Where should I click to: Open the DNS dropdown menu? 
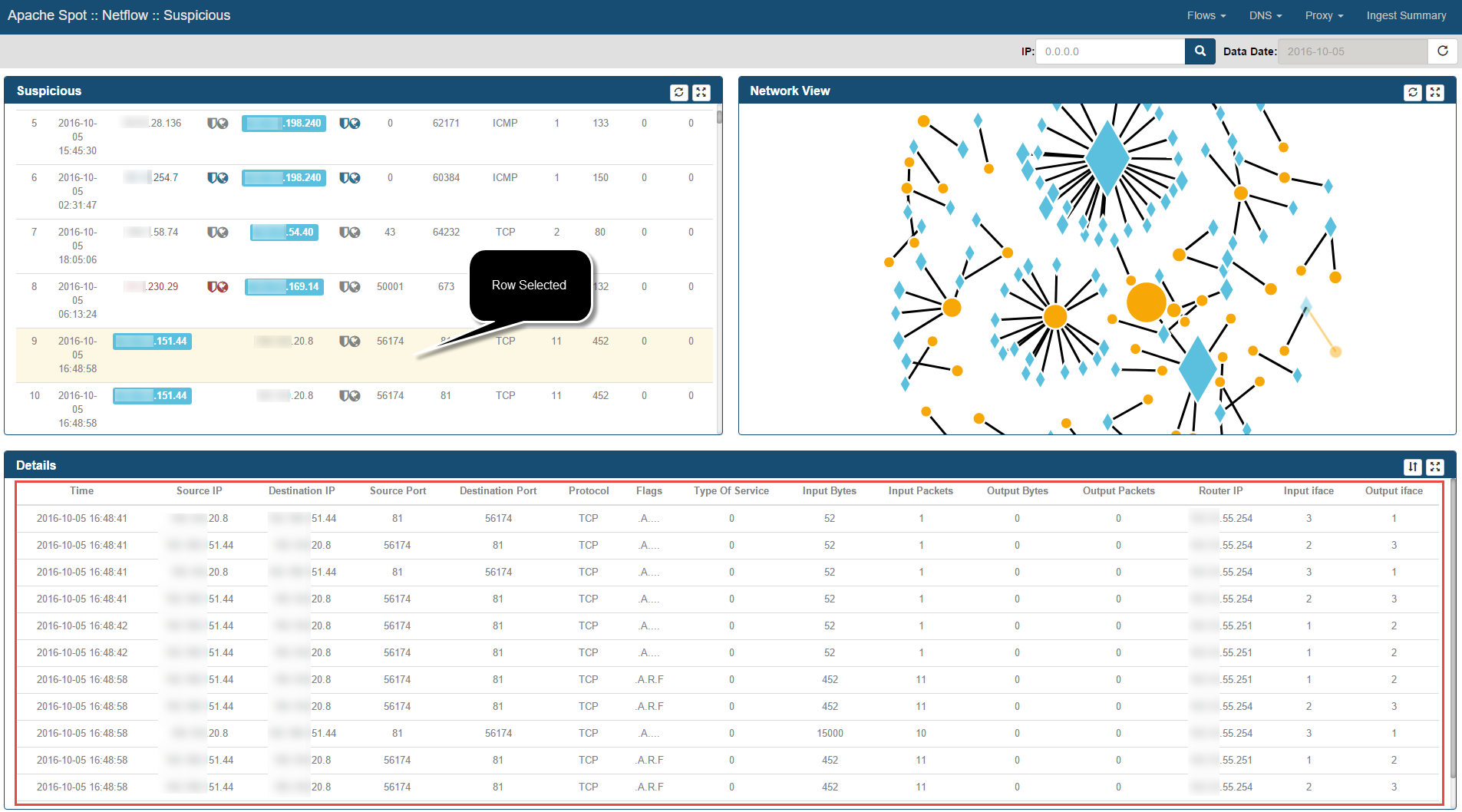tap(1265, 15)
